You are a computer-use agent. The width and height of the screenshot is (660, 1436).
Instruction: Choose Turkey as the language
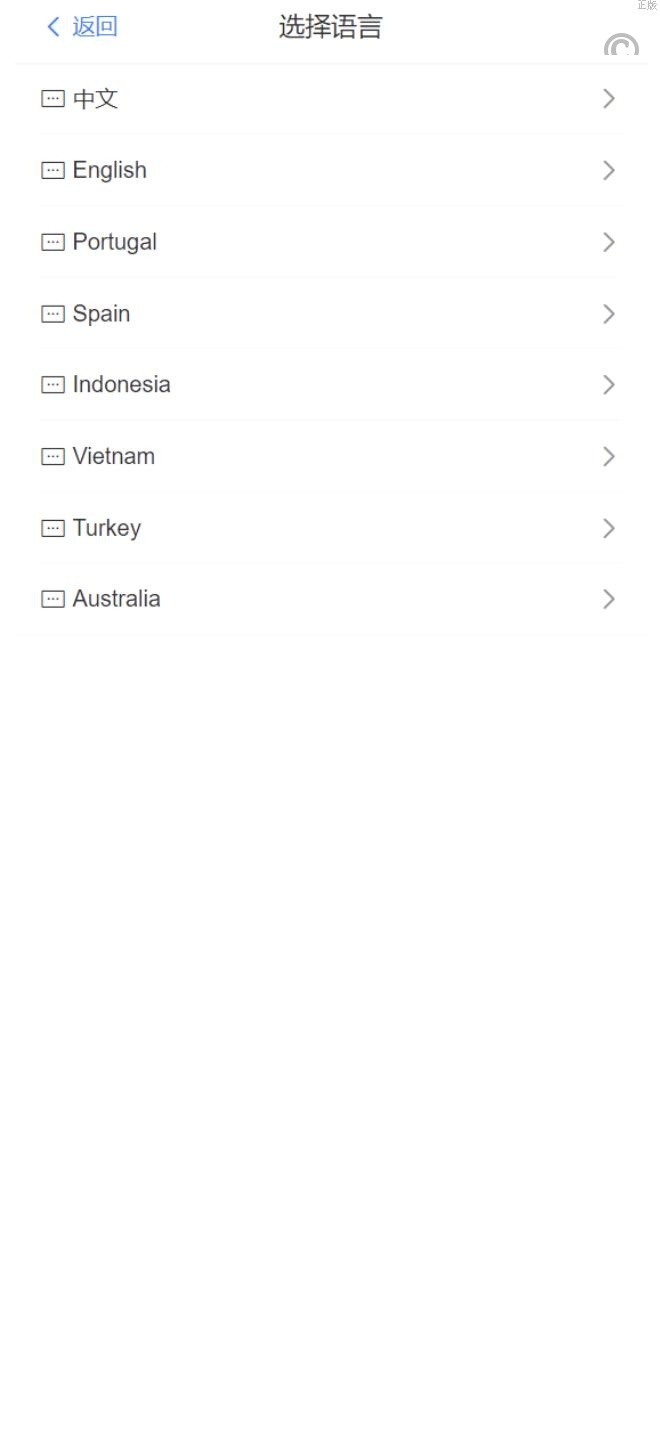coord(106,528)
